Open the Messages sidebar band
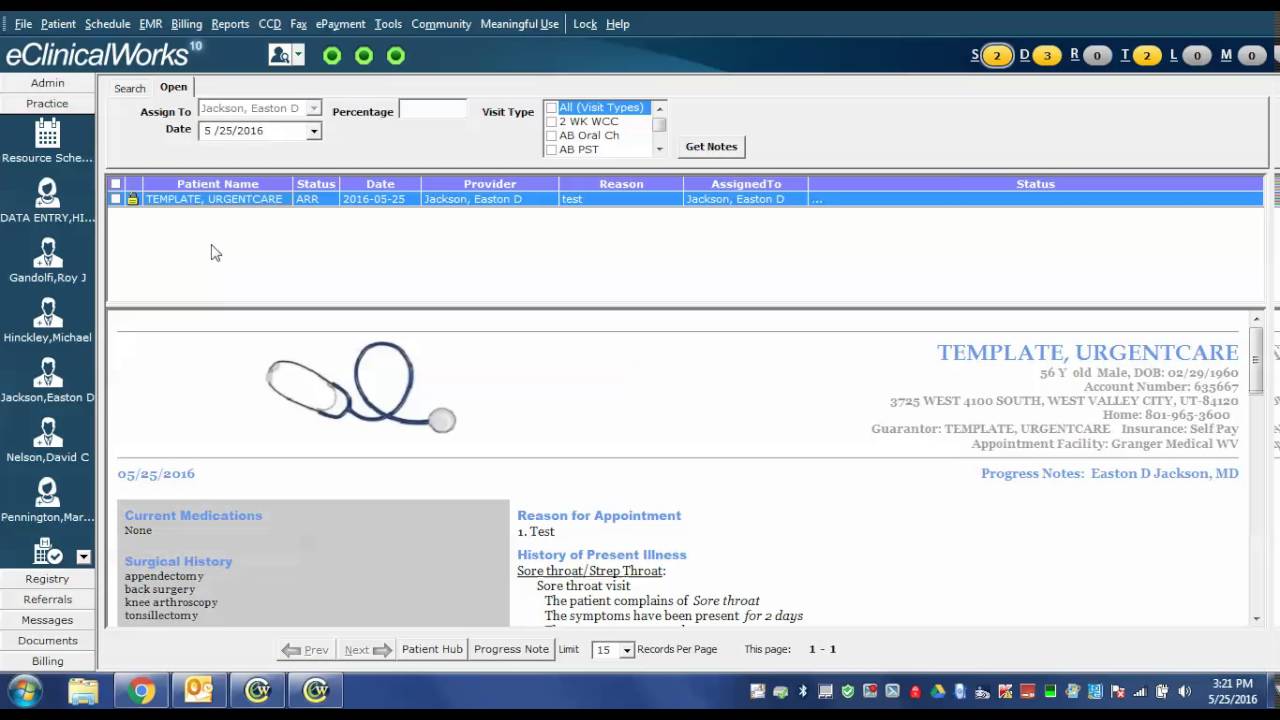Image resolution: width=1280 pixels, height=720 pixels. click(47, 620)
